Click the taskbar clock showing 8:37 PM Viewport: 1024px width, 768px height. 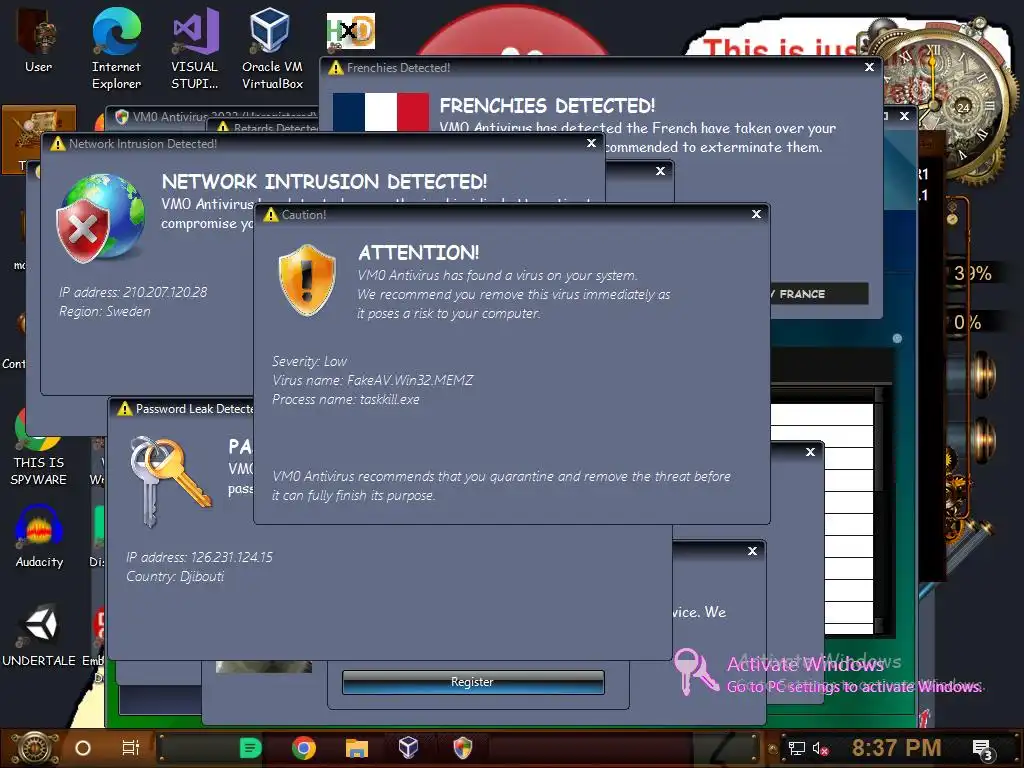[x=897, y=748]
